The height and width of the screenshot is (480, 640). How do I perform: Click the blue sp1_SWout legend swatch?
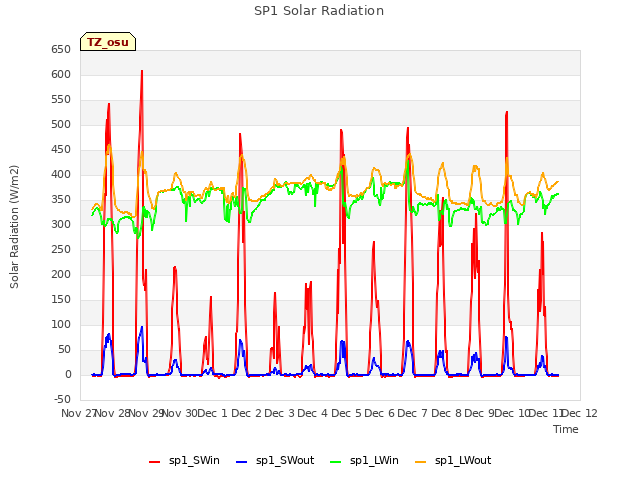tap(242, 462)
